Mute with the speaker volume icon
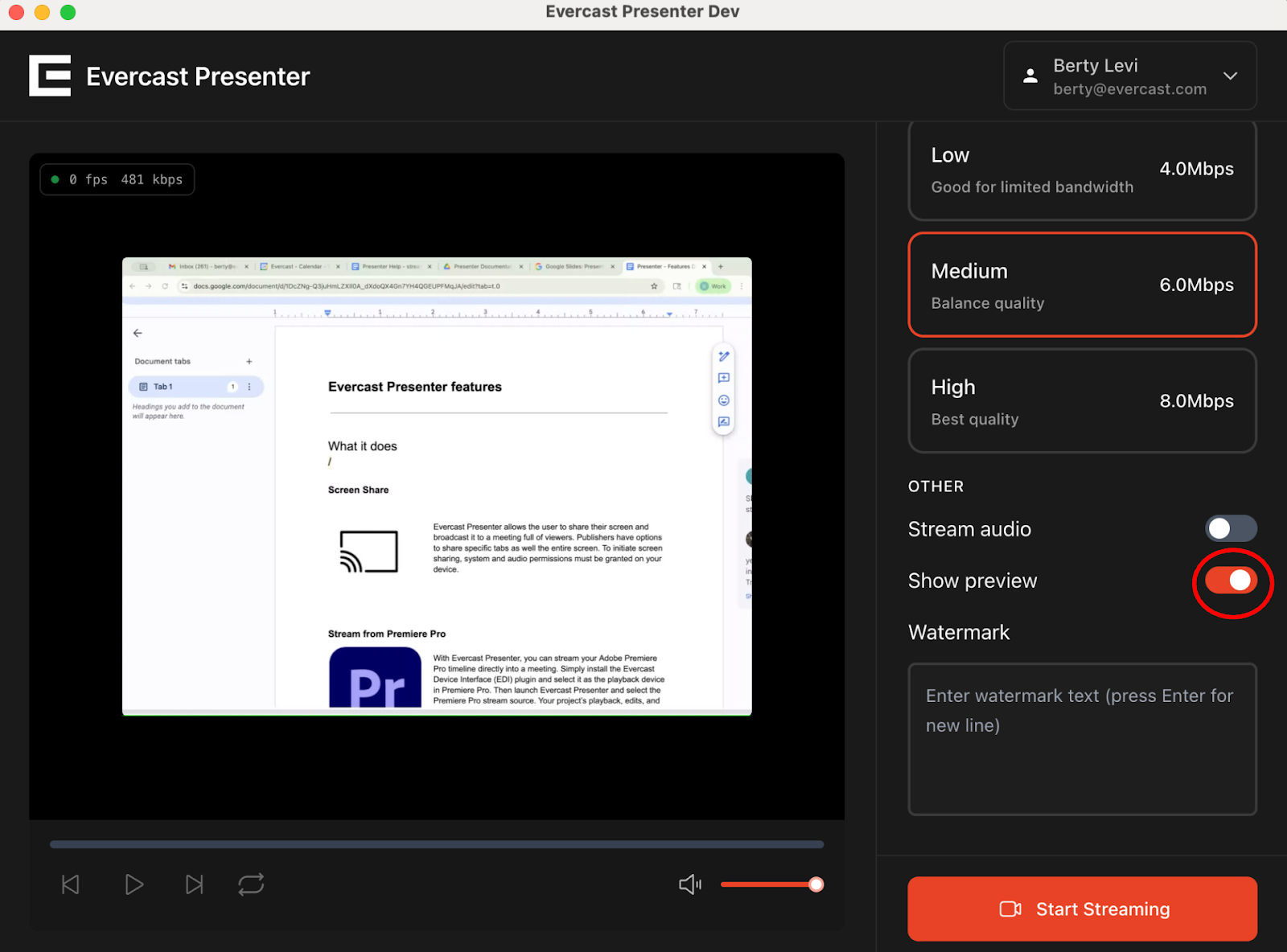 [690, 884]
